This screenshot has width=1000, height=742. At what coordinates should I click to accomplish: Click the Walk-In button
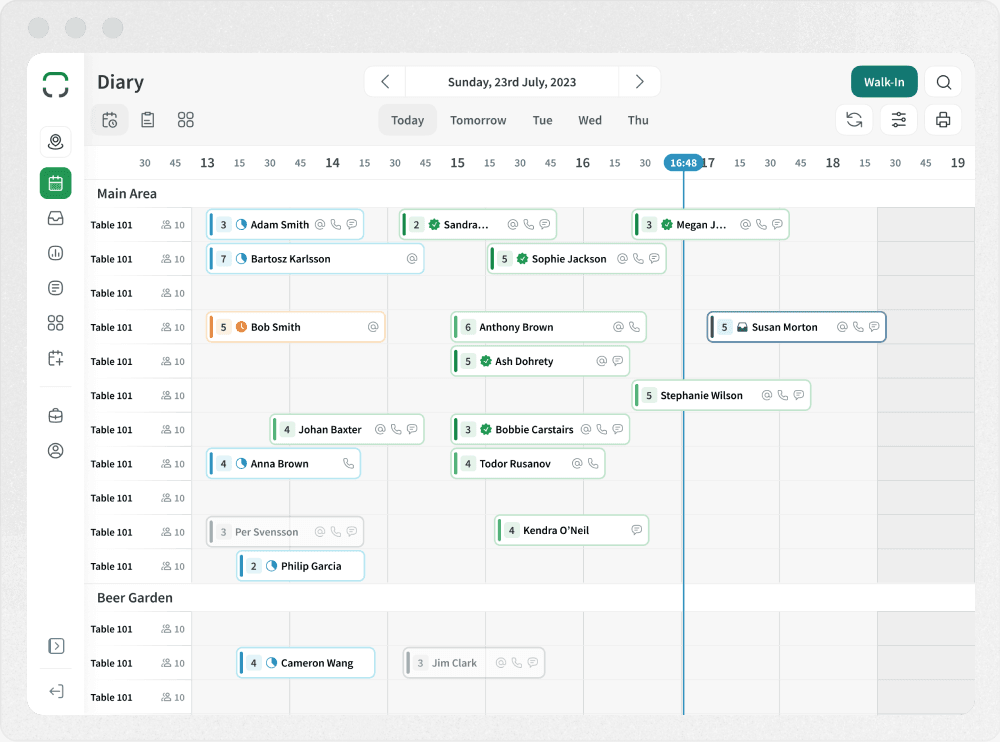(884, 82)
